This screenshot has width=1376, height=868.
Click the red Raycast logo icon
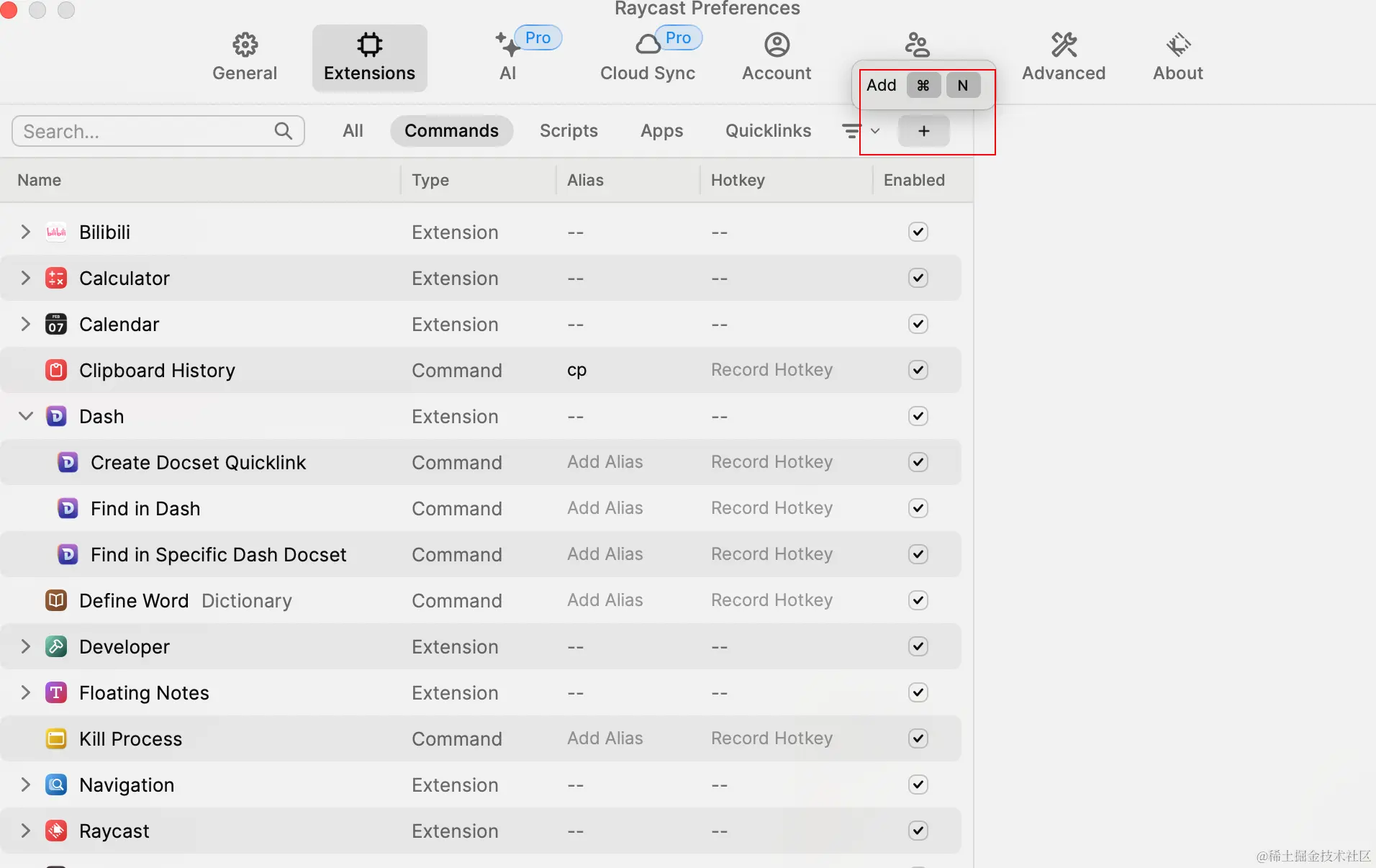point(56,831)
